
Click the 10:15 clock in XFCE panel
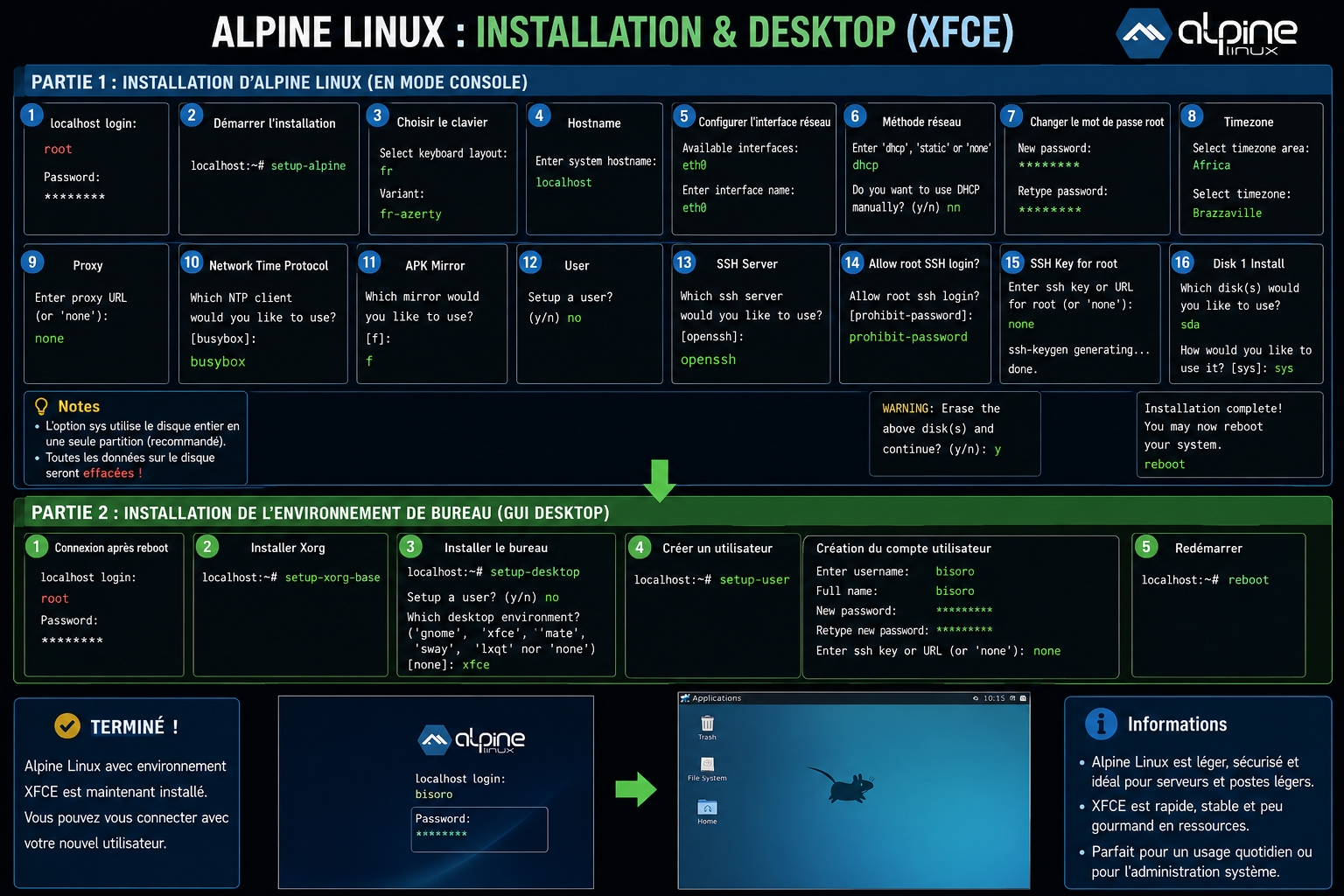click(x=994, y=698)
